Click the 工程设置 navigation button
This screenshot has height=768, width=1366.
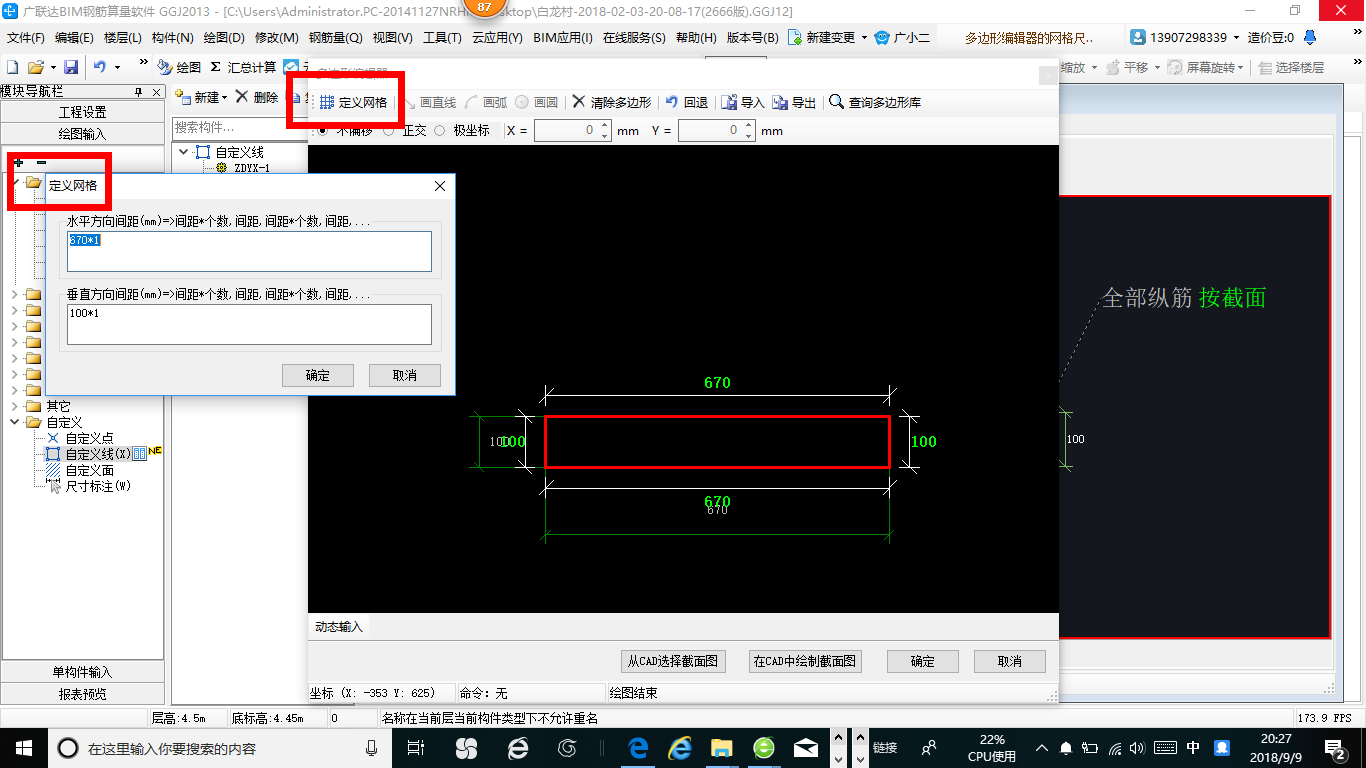tap(82, 112)
